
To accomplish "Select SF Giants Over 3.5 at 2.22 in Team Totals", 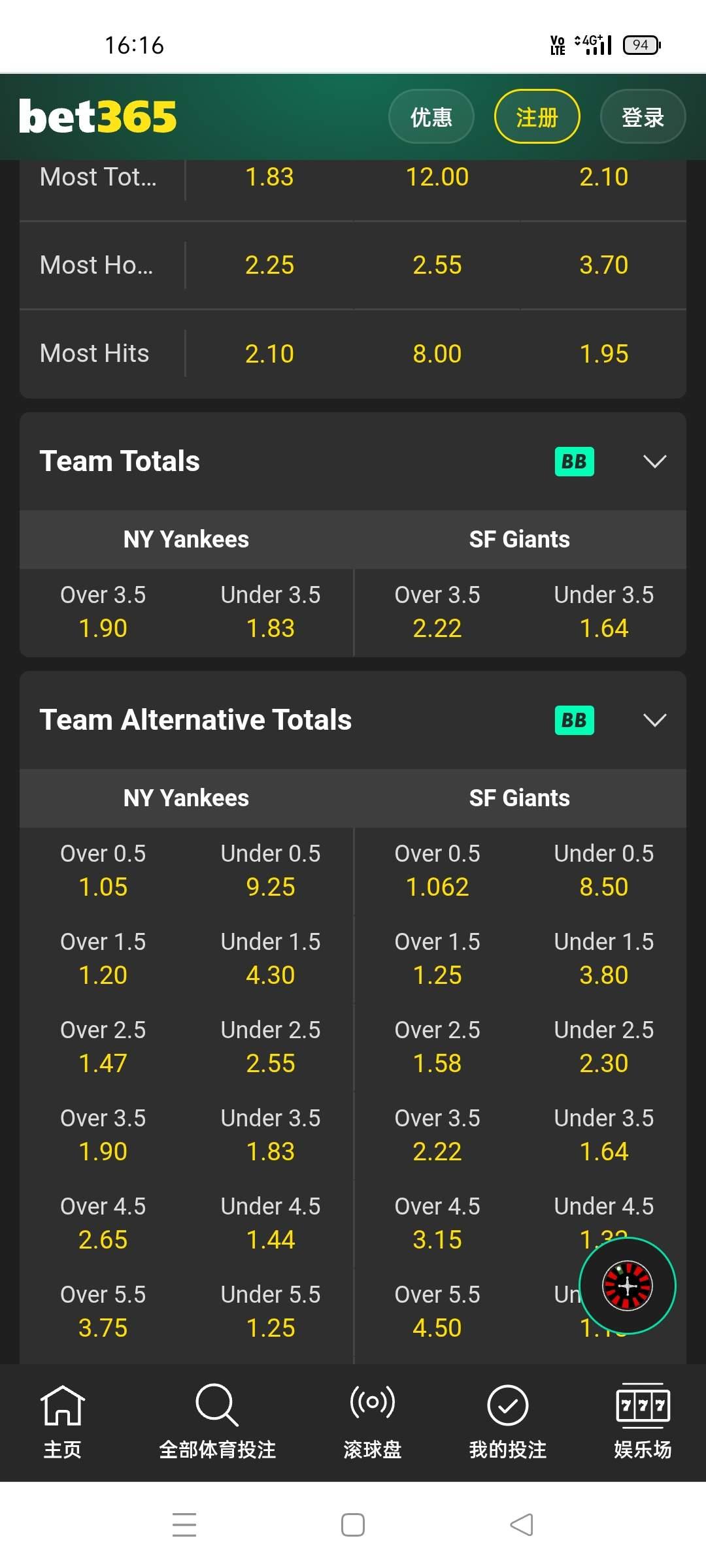I will pos(437,613).
